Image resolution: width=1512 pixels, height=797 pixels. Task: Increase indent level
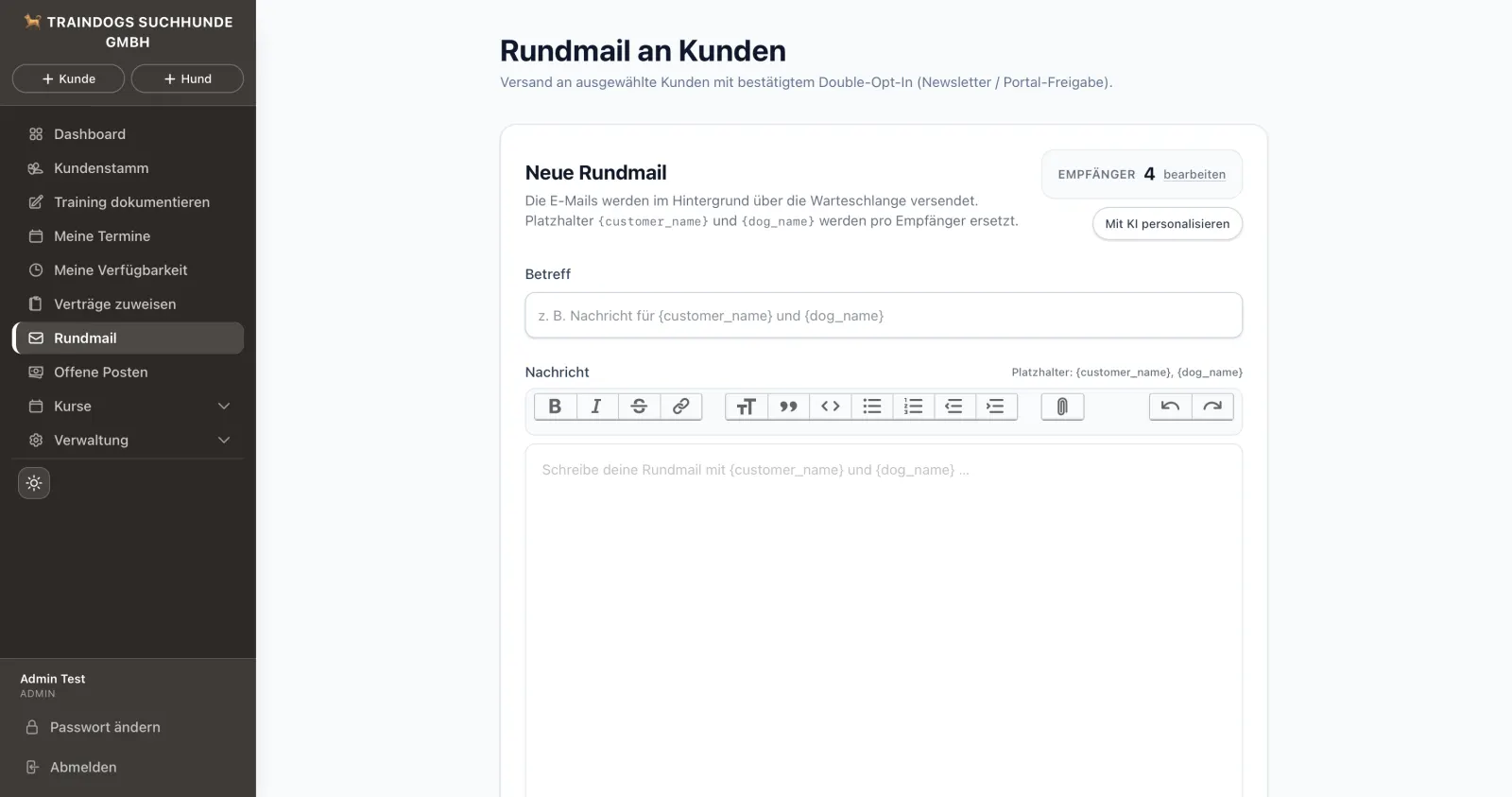(996, 407)
